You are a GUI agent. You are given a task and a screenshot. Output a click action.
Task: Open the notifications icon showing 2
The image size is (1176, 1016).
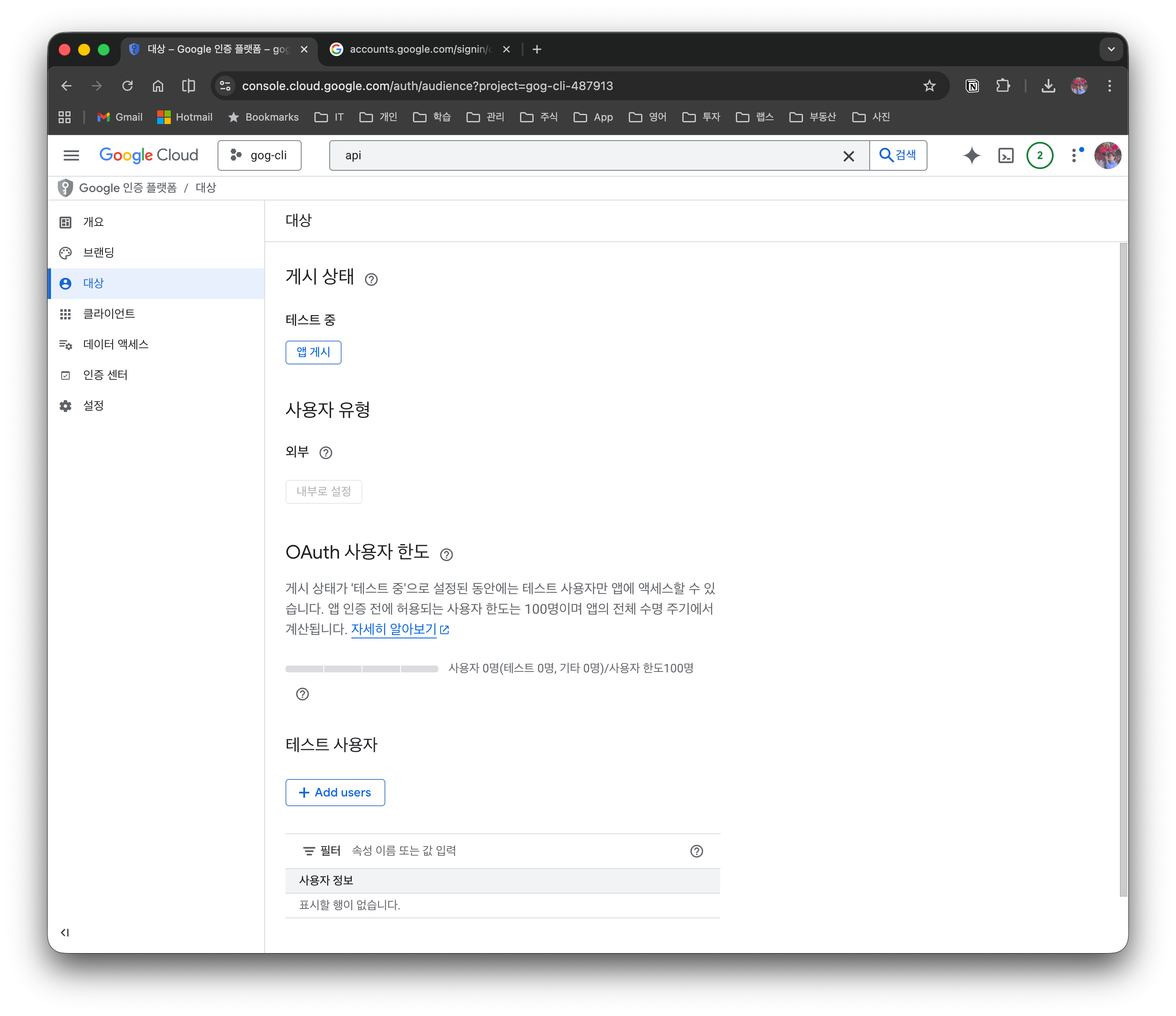pyautogui.click(x=1040, y=155)
